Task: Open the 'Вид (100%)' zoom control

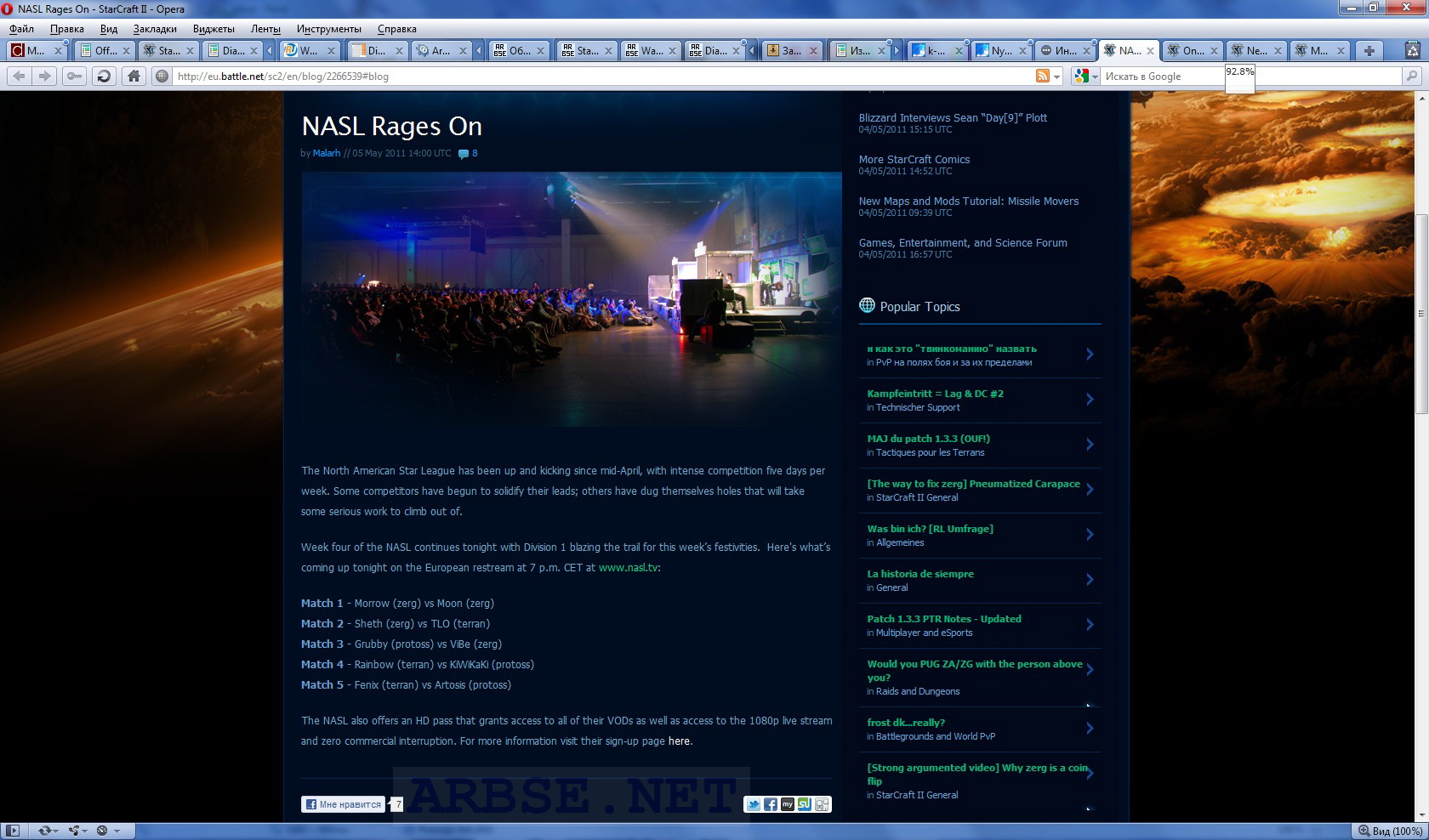Action: [x=1390, y=831]
